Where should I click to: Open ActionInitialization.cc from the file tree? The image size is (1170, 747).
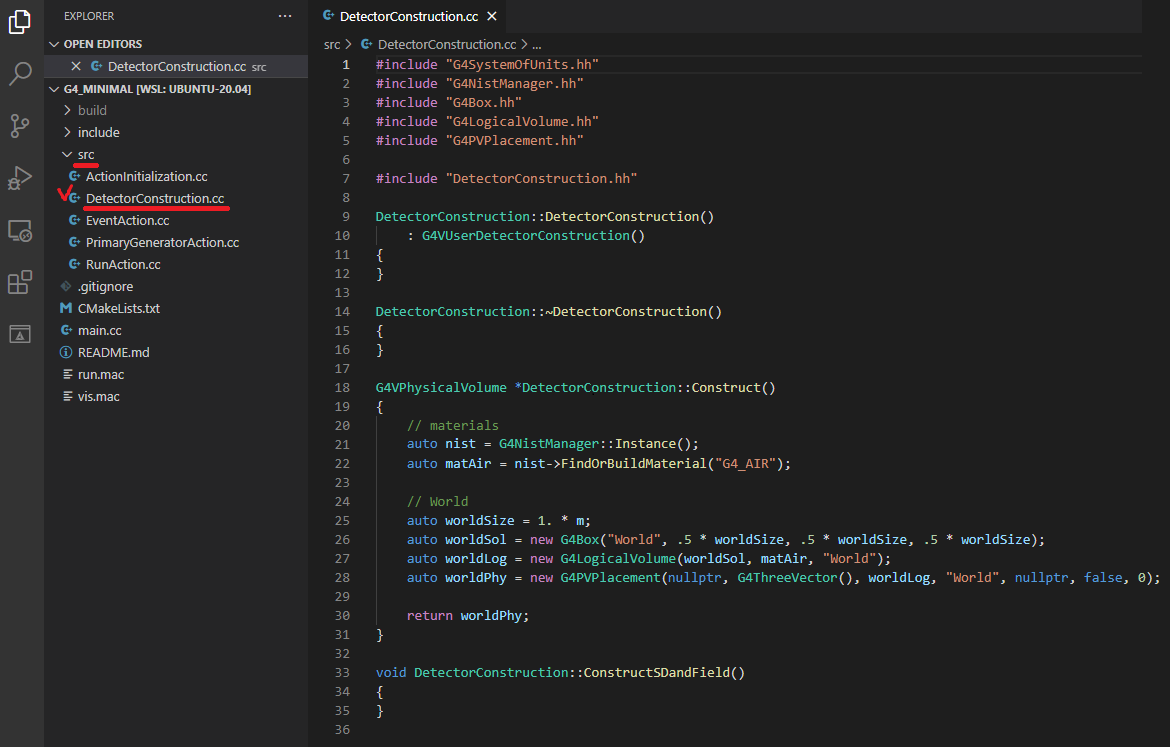click(146, 176)
